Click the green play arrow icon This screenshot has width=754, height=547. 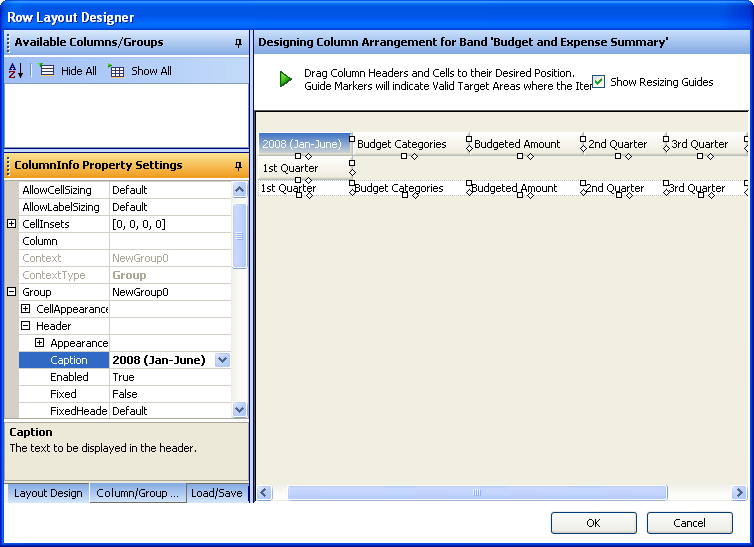(286, 79)
